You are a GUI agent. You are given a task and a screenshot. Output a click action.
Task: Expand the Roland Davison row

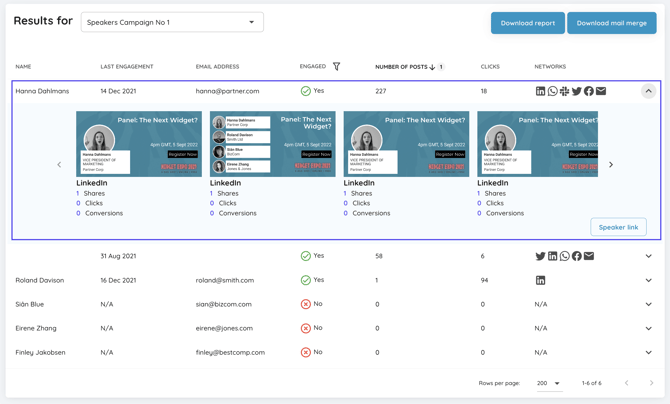(648, 280)
